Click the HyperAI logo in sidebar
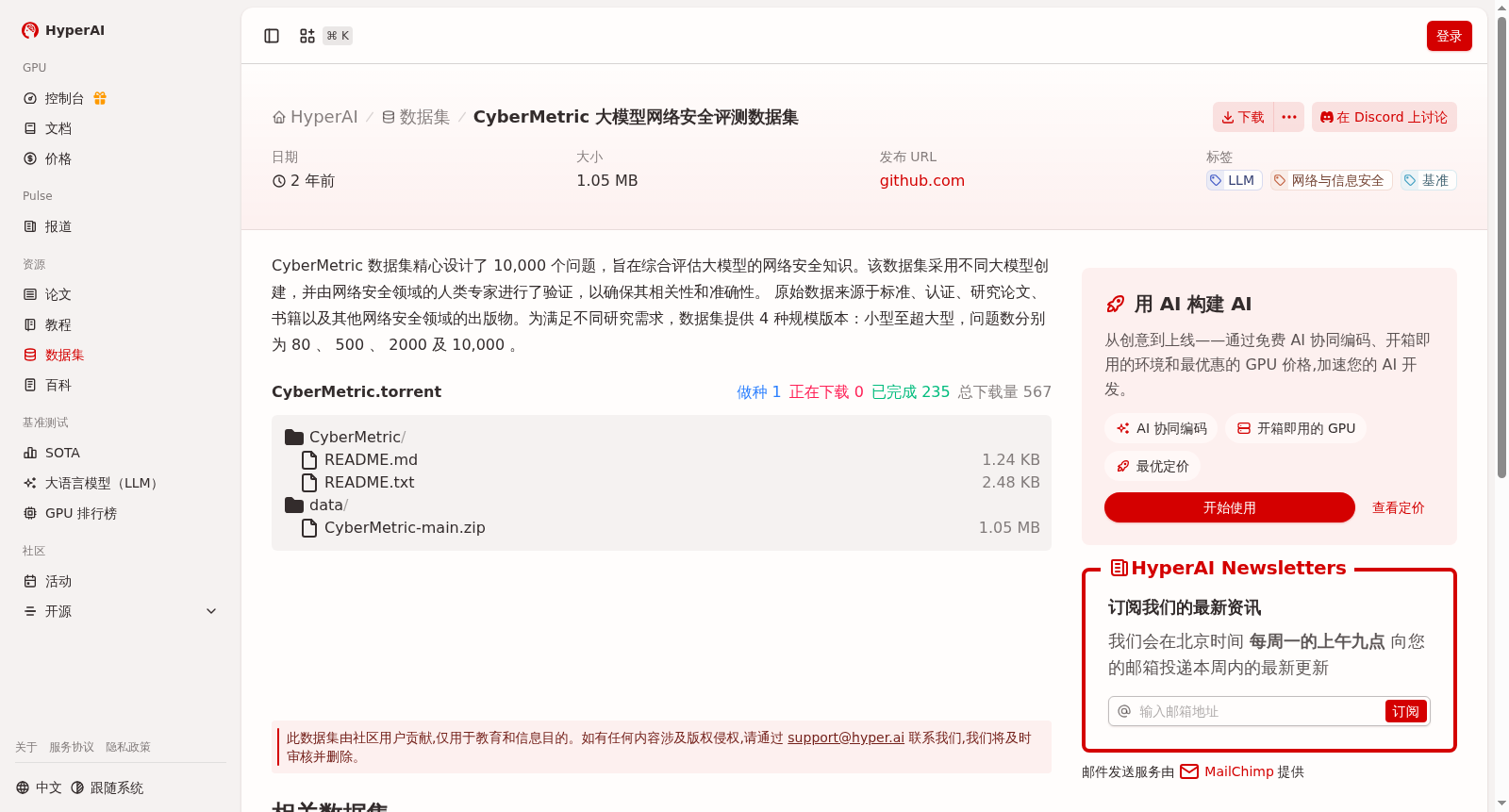This screenshot has height=812, width=1509. point(63,30)
